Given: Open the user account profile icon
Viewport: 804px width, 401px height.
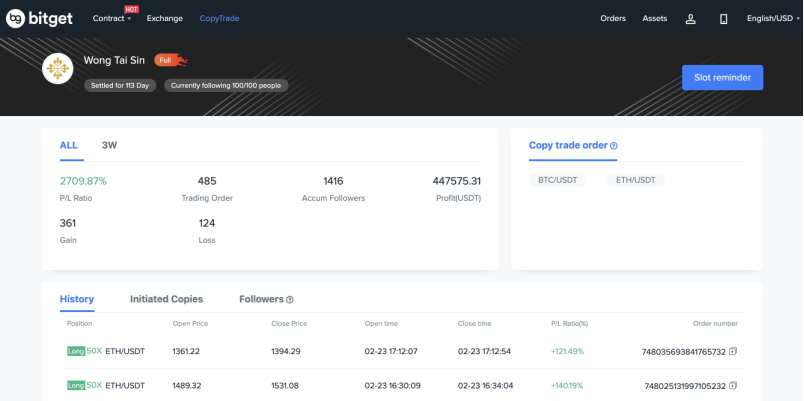Looking at the screenshot, I should tap(691, 19).
